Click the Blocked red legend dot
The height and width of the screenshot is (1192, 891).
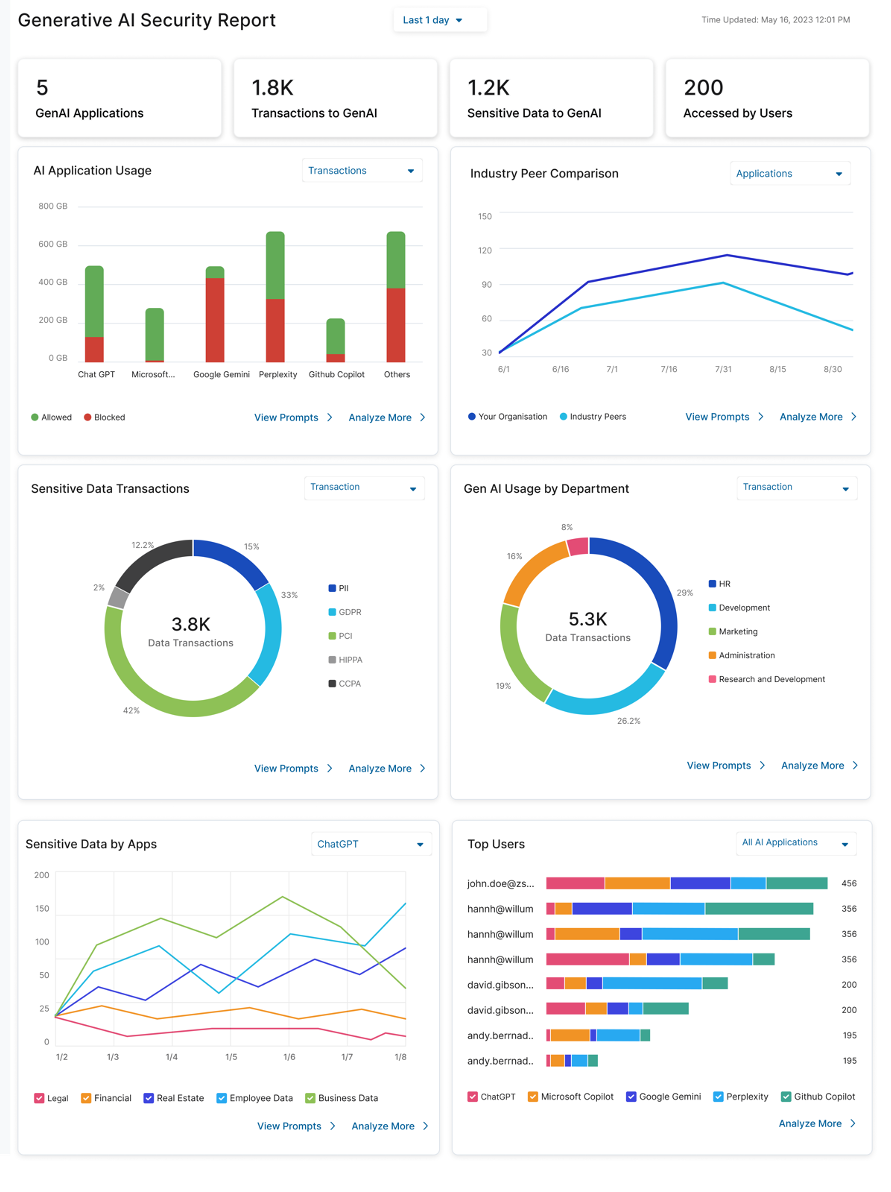87,417
